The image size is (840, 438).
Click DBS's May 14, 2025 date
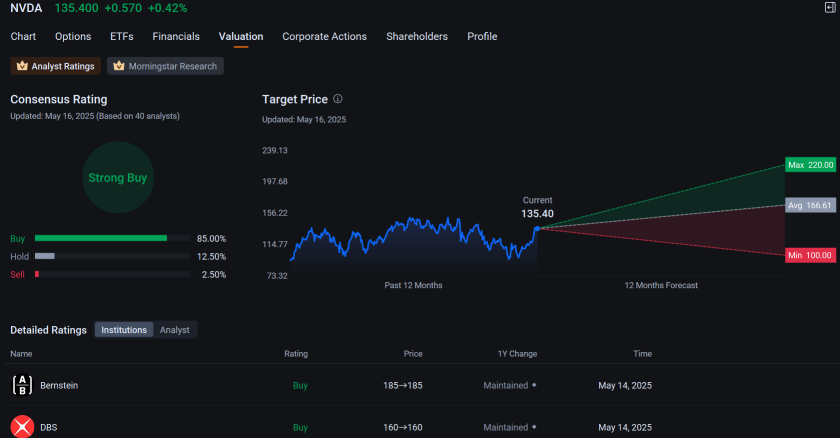point(625,427)
